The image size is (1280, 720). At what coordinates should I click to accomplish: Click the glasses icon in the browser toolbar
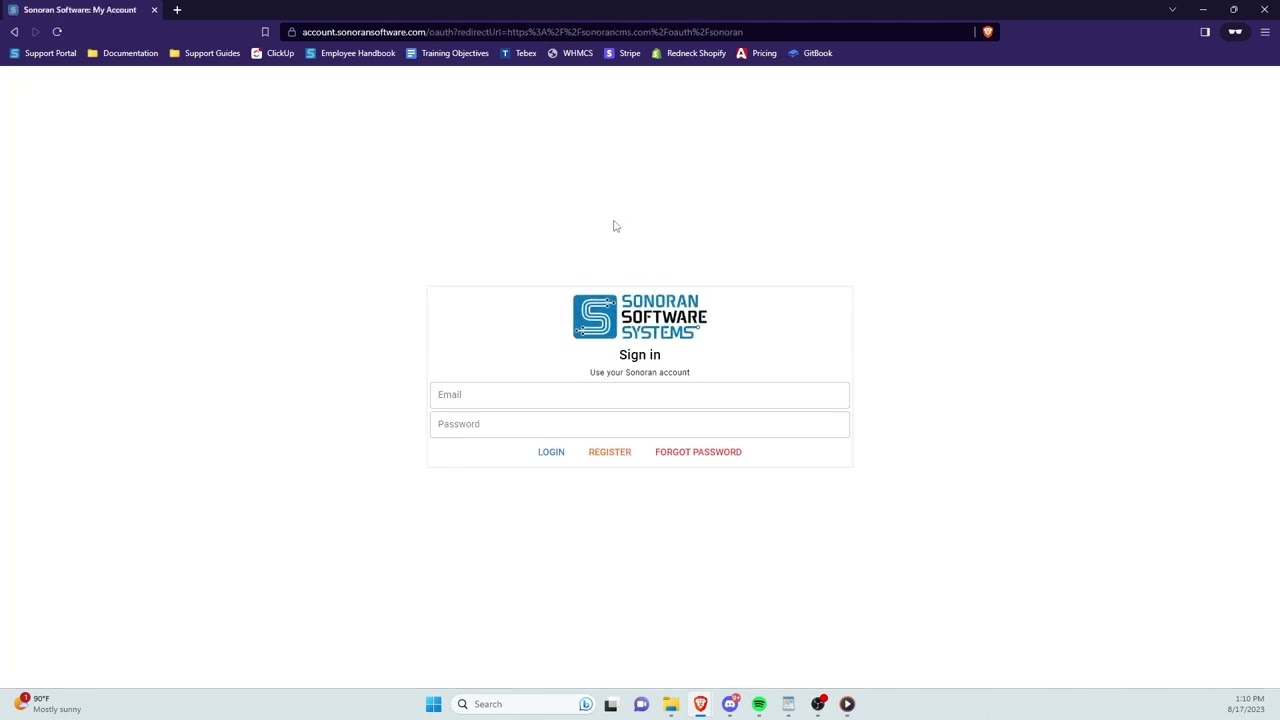click(1235, 32)
